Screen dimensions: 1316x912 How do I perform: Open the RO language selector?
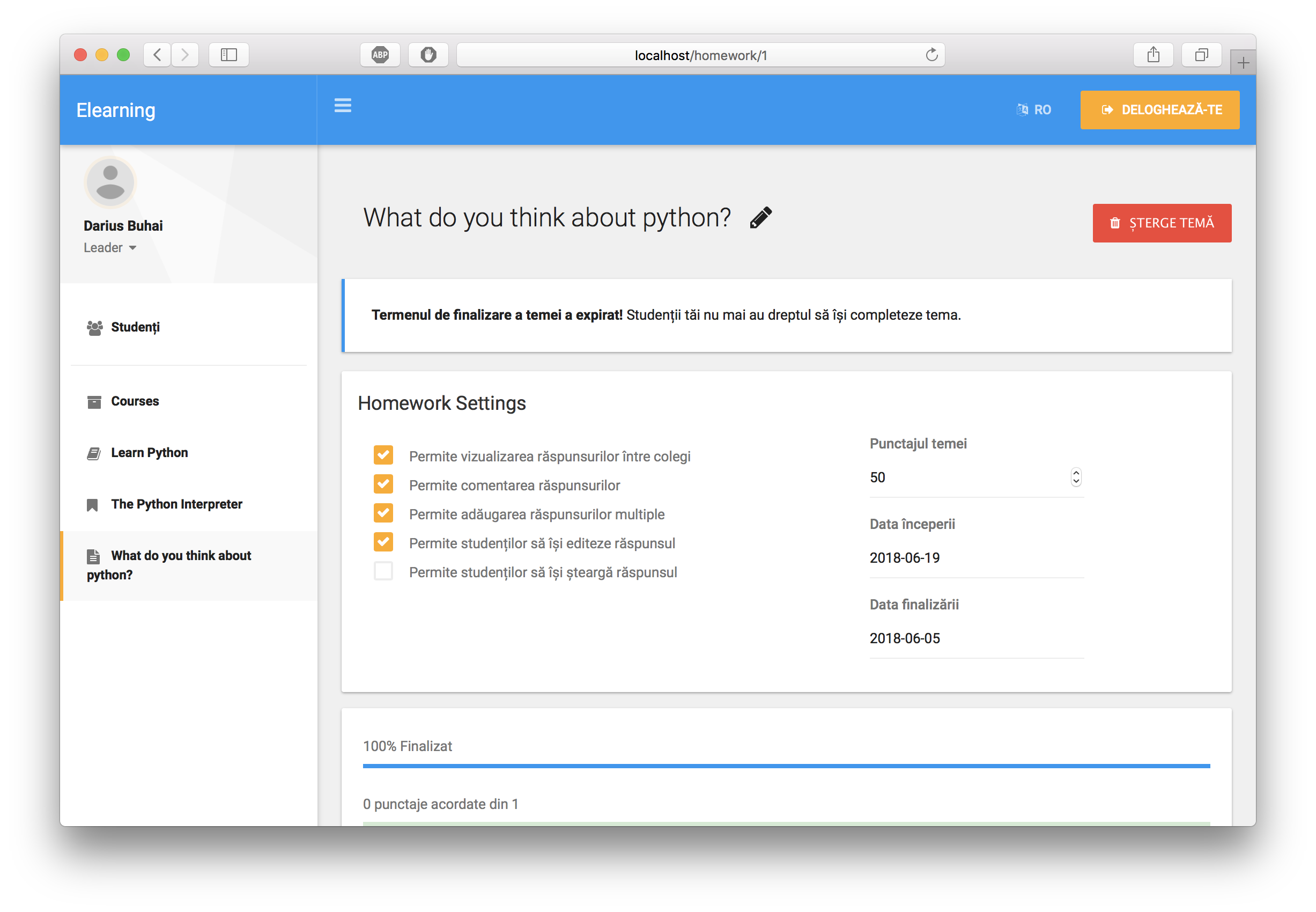click(x=1034, y=110)
